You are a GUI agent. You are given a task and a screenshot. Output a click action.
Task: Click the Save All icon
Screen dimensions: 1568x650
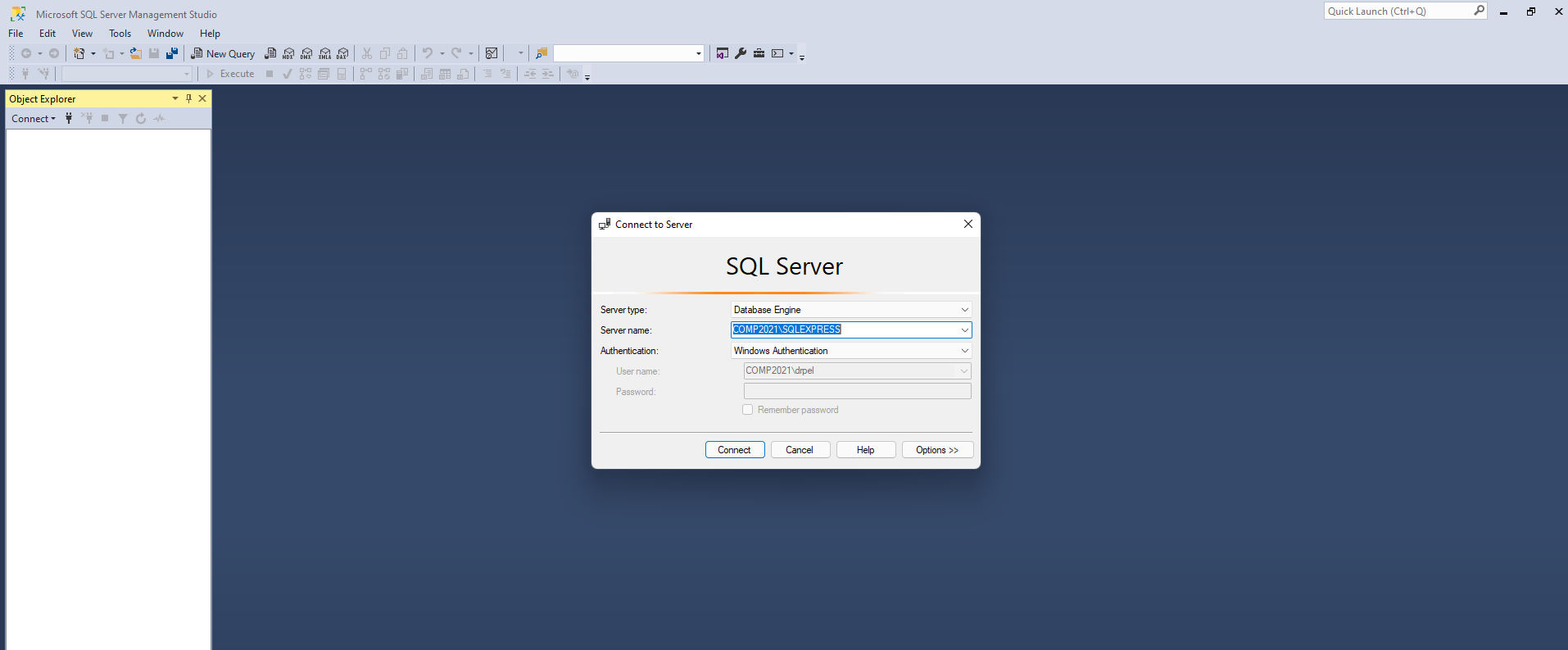click(x=172, y=53)
